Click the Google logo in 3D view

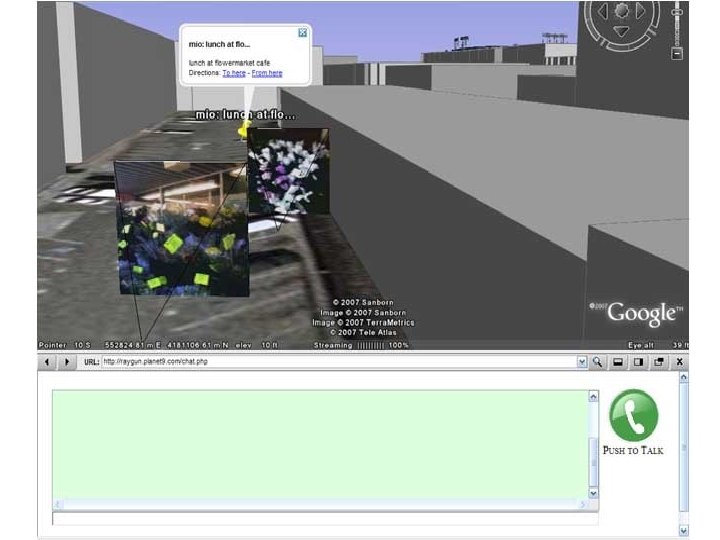click(636, 314)
